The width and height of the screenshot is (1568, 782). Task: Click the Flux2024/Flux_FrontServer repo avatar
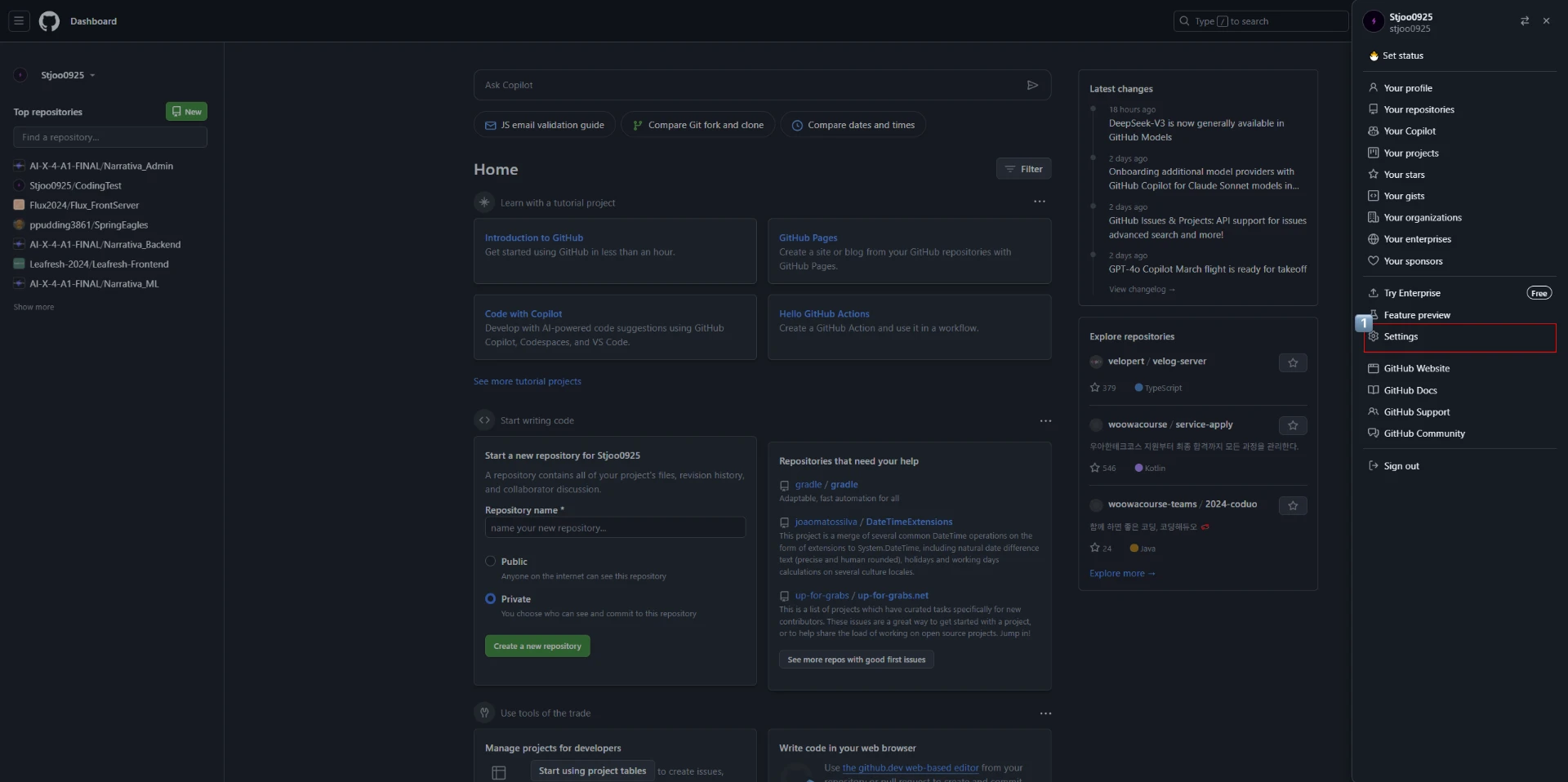[20, 205]
